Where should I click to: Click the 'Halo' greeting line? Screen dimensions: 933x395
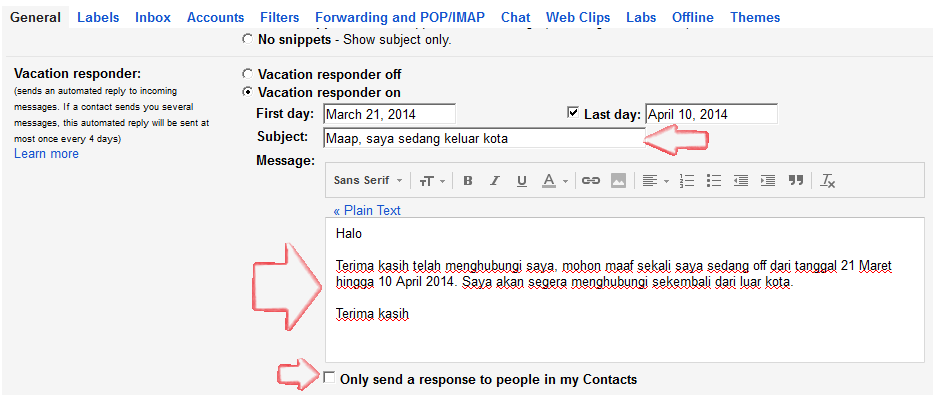pos(349,234)
